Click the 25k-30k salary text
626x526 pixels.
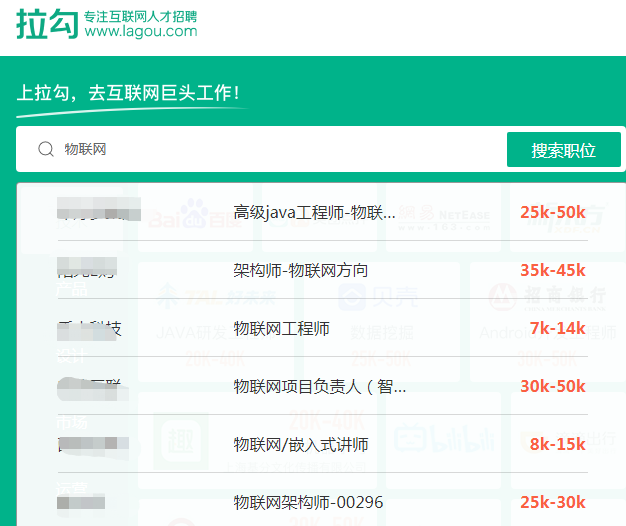[553, 502]
